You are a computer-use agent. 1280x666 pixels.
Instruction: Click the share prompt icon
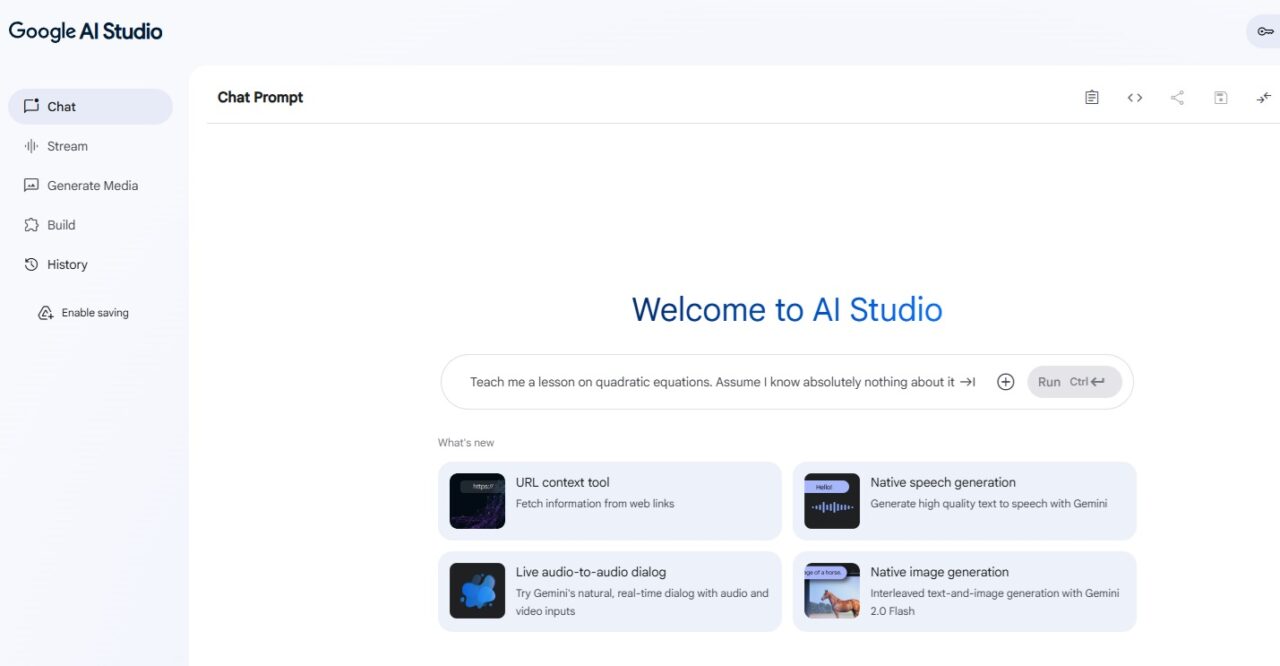pyautogui.click(x=1177, y=97)
